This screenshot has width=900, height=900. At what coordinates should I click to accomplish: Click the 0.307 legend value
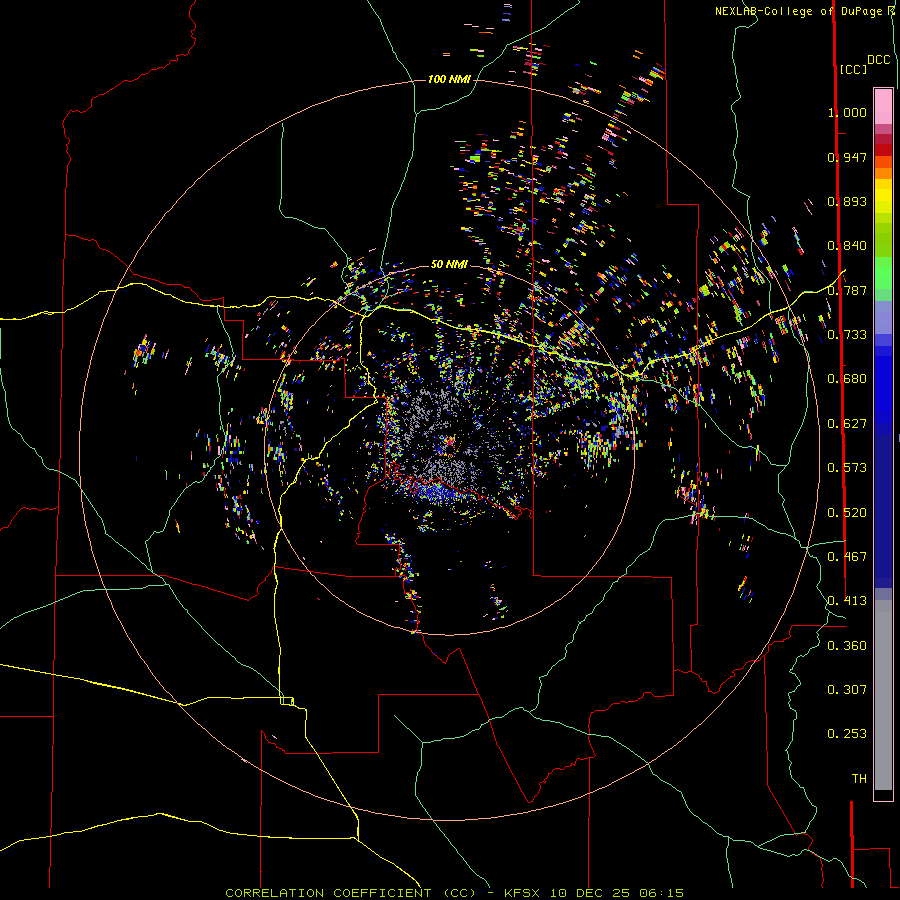pyautogui.click(x=847, y=689)
